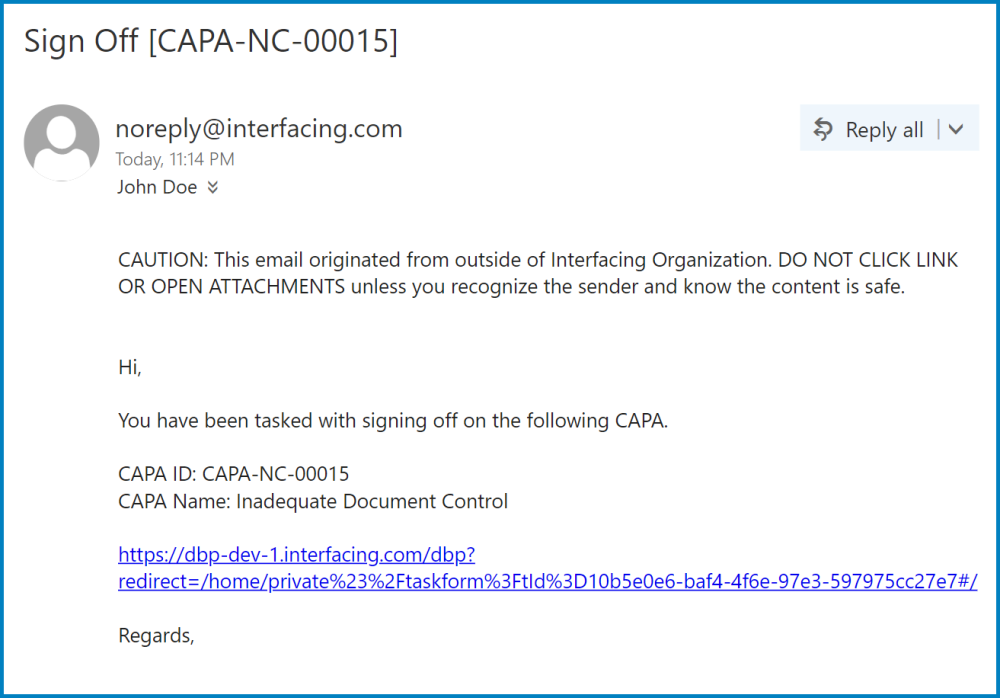This screenshot has height=698, width=1000.
Task: Click the sender's profile avatar
Action: coord(61,143)
